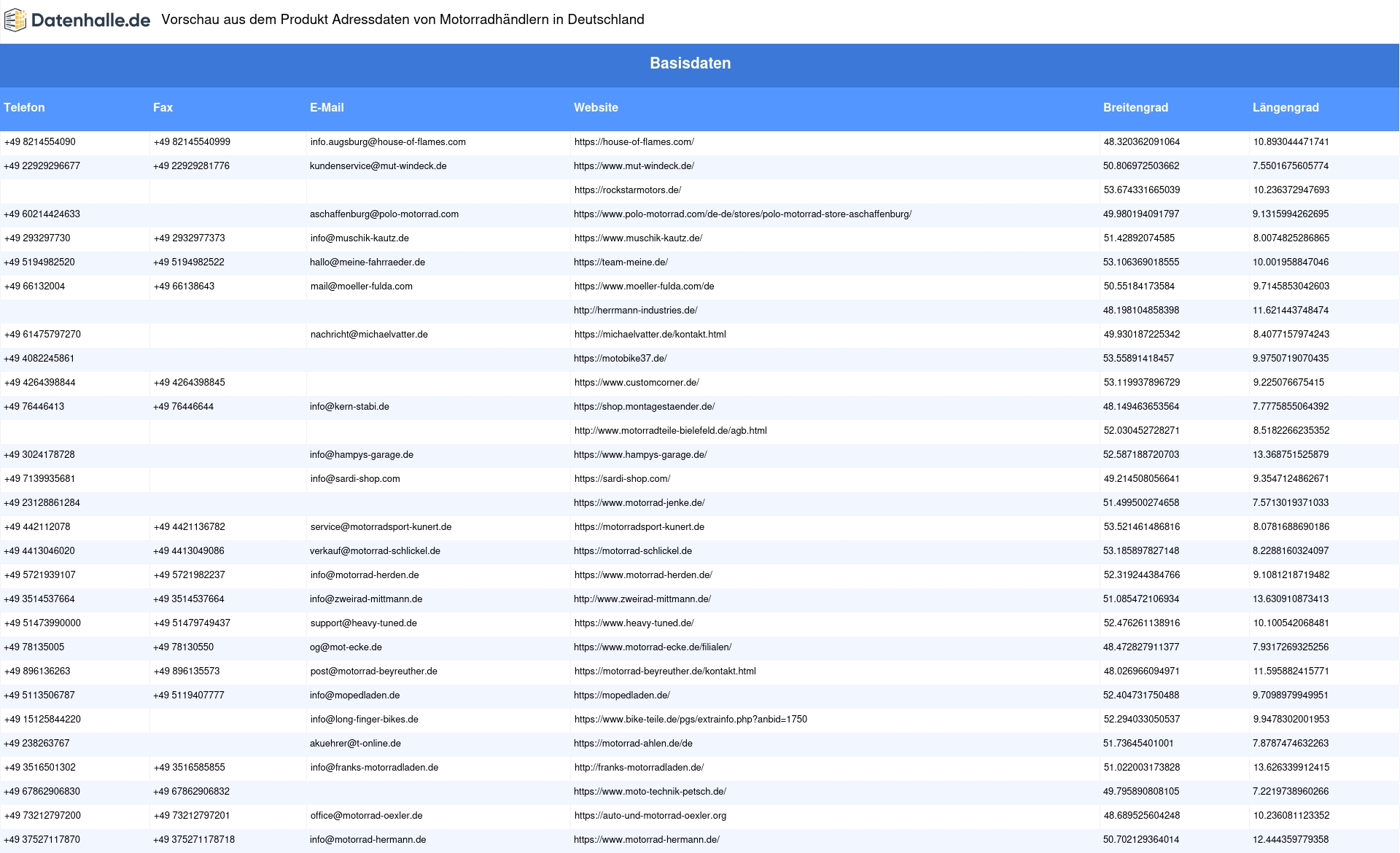
Task: Open the https://www.moto-technik-petsch.de/ link
Action: [x=650, y=792]
